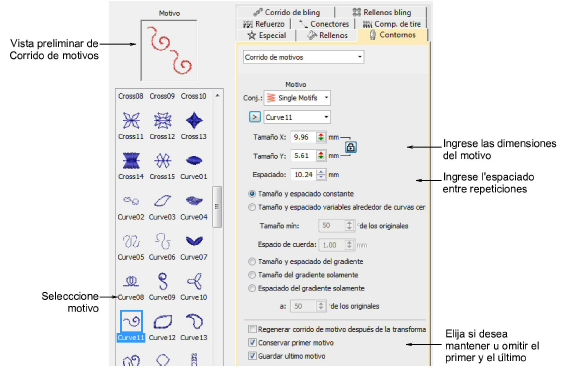562x368 pixels.
Task: Uncheck Conservar primer motivo
Action: [x=253, y=343]
